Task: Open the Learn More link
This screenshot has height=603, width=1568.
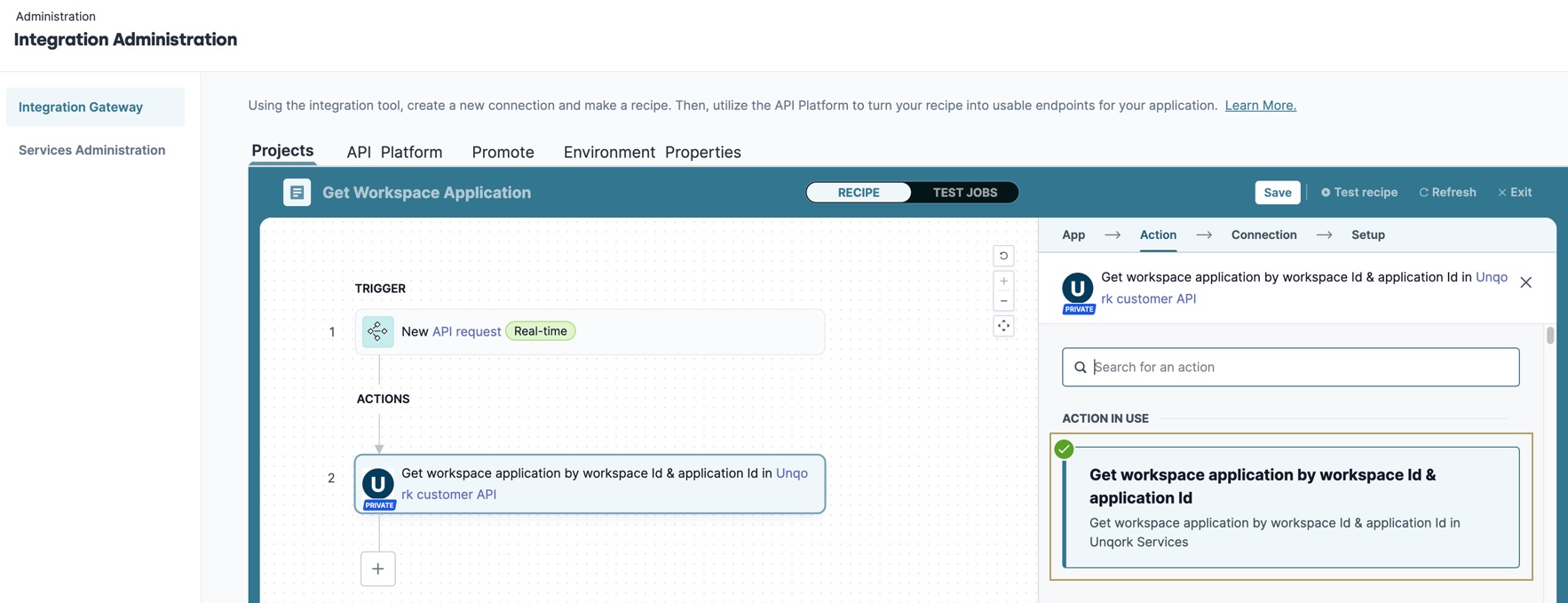Action: tap(1260, 105)
